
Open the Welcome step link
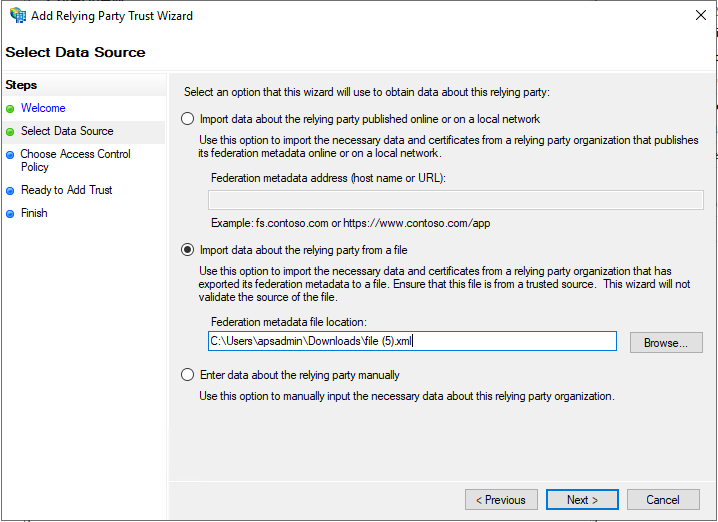point(43,108)
